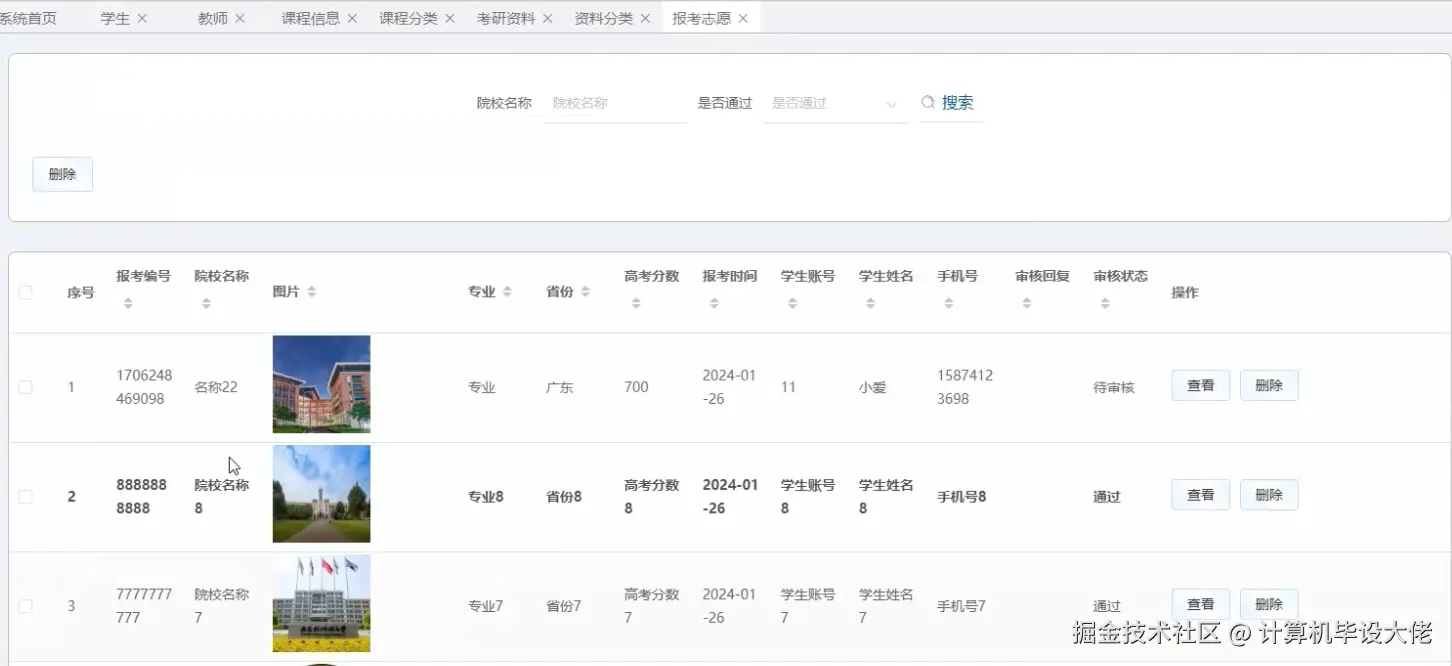Sort by 院校名称 column arrows
Image resolution: width=1452 pixels, height=666 pixels.
206,302
